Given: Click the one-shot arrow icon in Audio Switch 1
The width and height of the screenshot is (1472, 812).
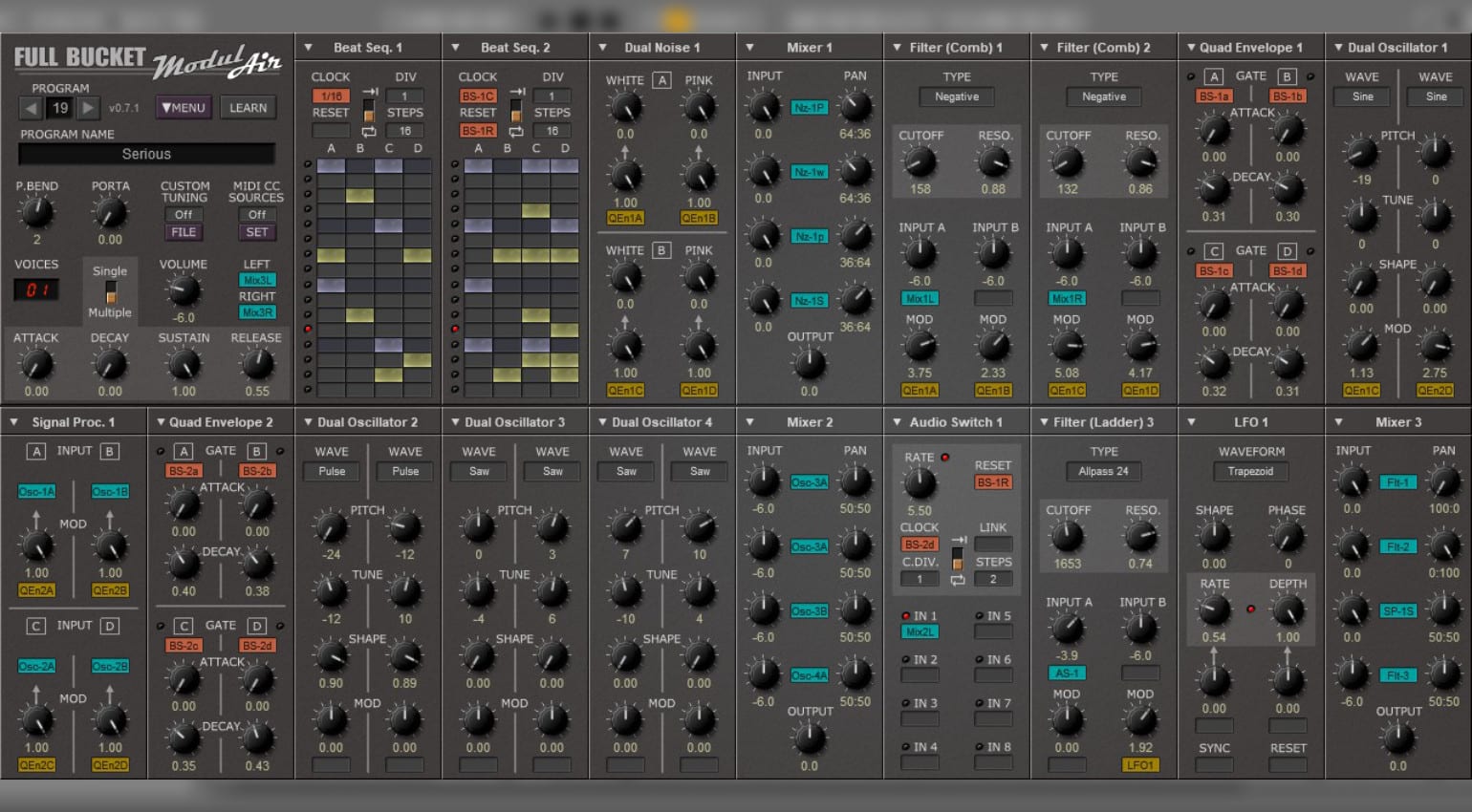Looking at the screenshot, I should [x=958, y=541].
